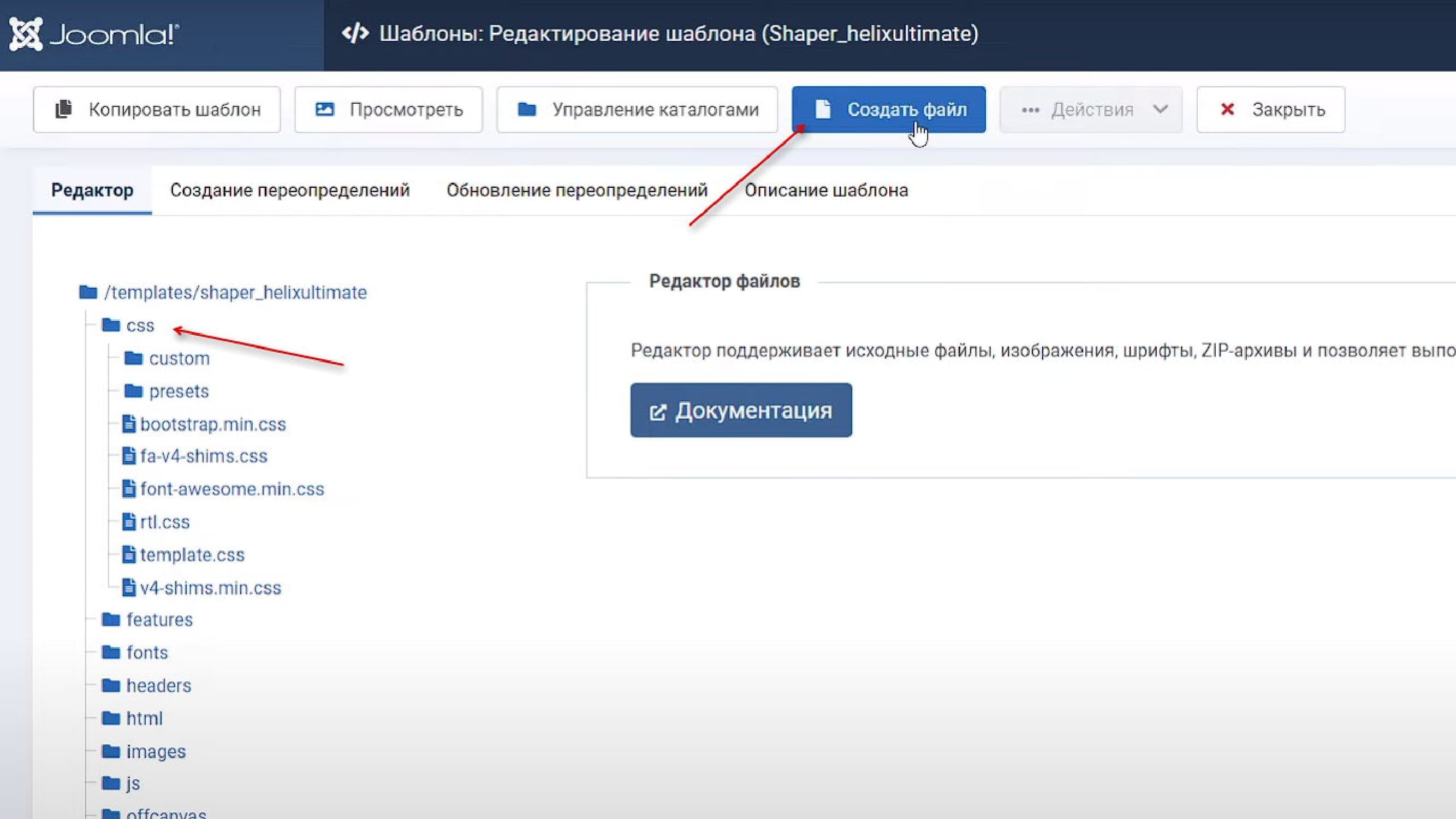The image size is (1456, 819).
Task: Click the fonts folder icon
Action: tap(111, 652)
